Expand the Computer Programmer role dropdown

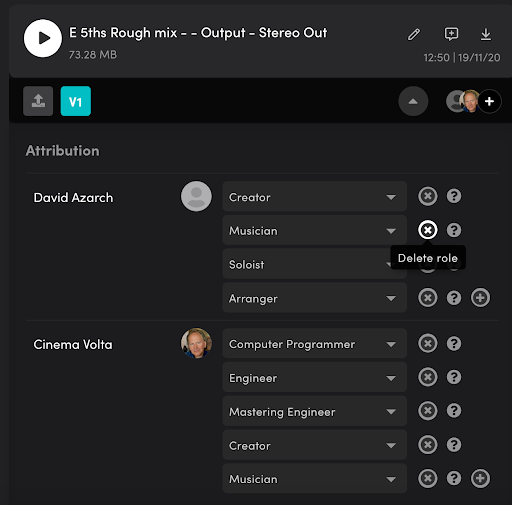314,344
